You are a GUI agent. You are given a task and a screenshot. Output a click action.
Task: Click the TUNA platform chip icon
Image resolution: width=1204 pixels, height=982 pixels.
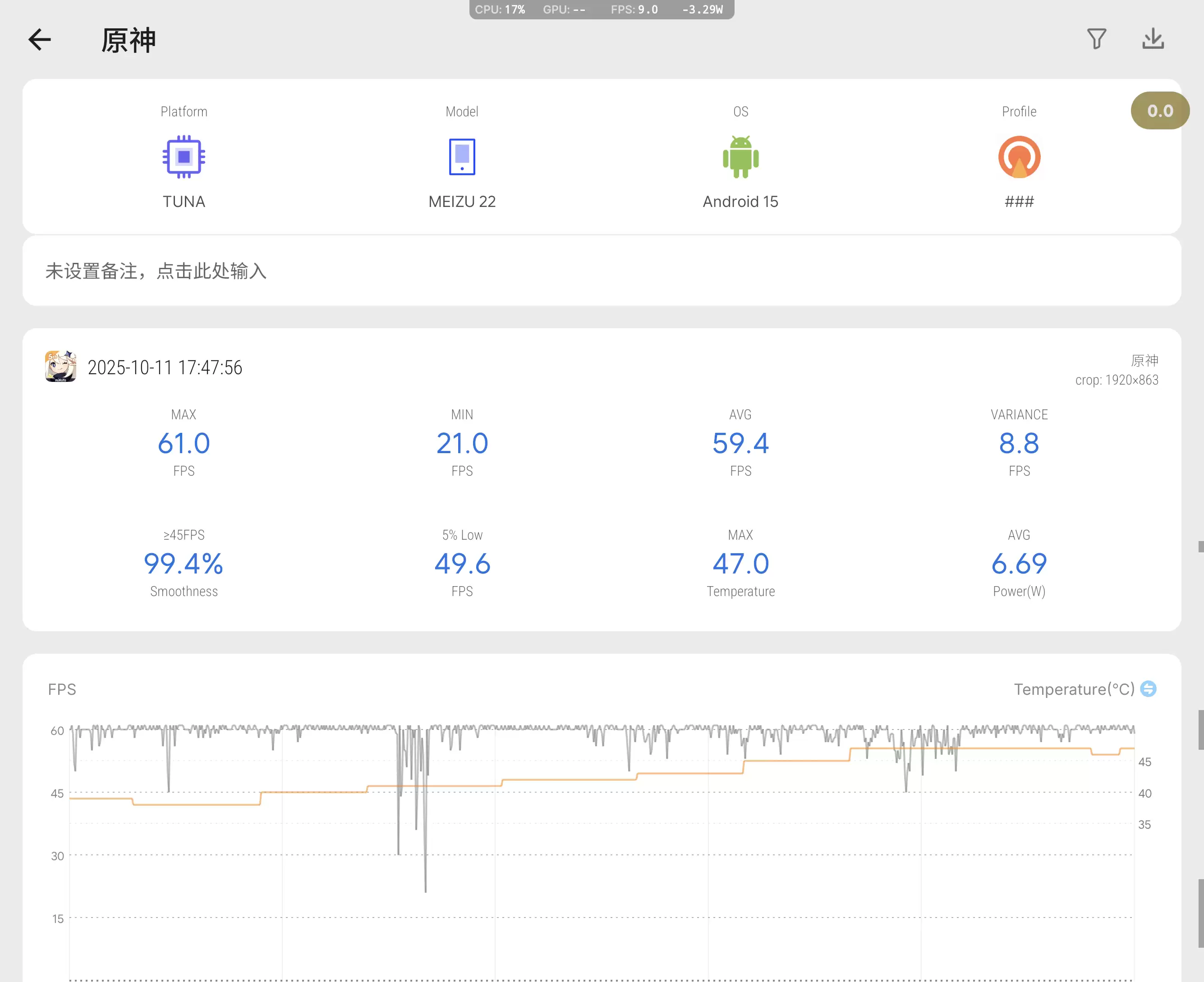[184, 157]
